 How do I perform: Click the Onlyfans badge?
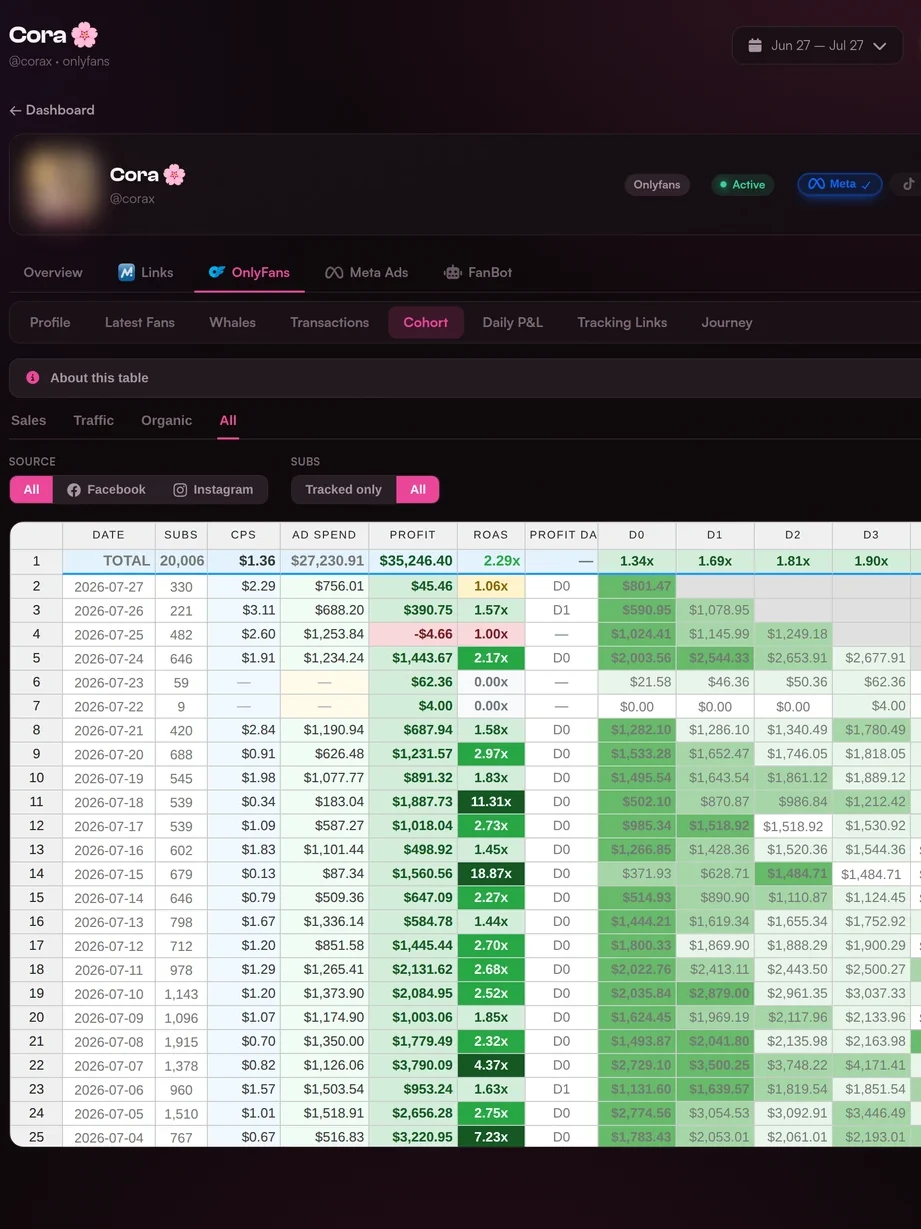click(657, 185)
